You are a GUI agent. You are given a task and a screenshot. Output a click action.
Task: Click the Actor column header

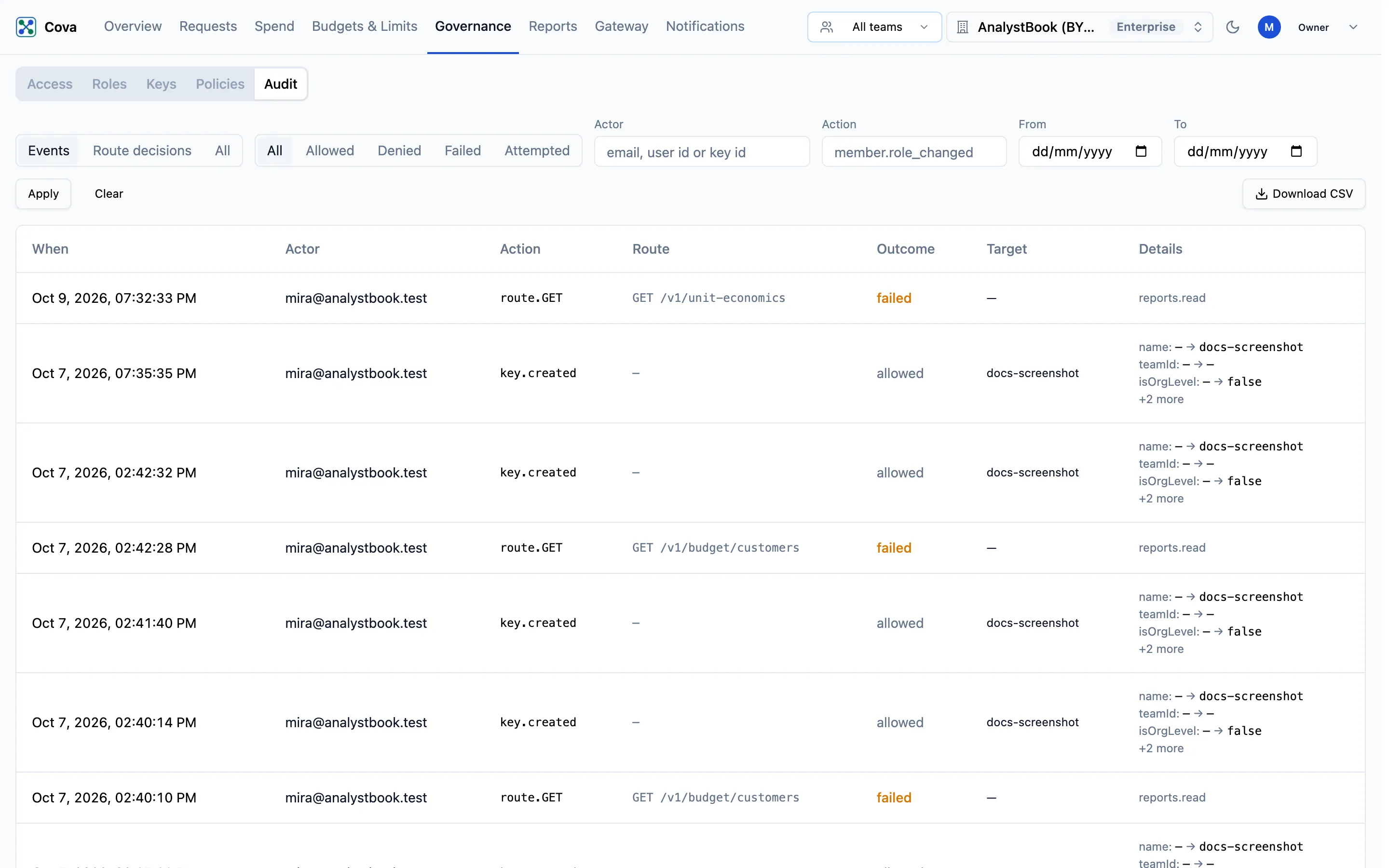coord(302,248)
